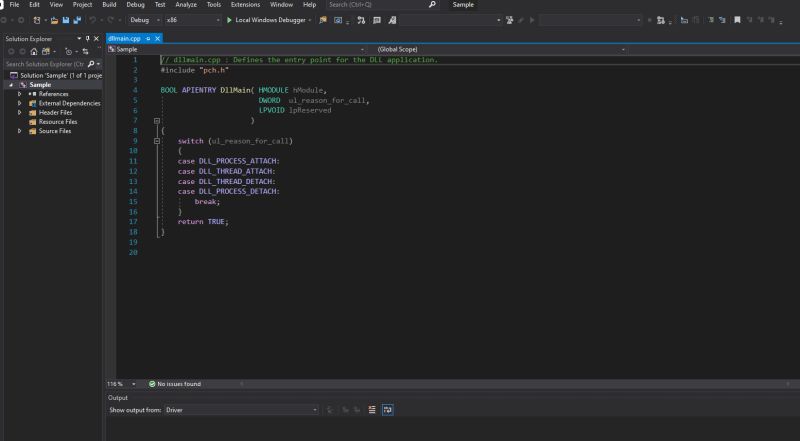Select the dllmain.cpp tab
This screenshot has height=441, width=800.
(124, 39)
